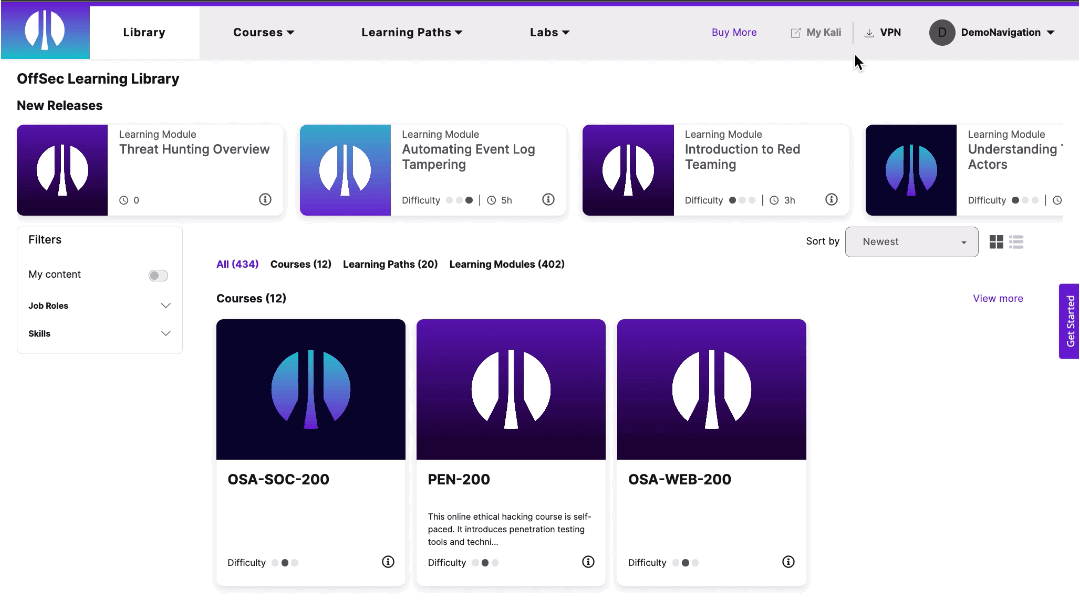
Task: Open the Sort by Newest dropdown
Action: tap(911, 242)
